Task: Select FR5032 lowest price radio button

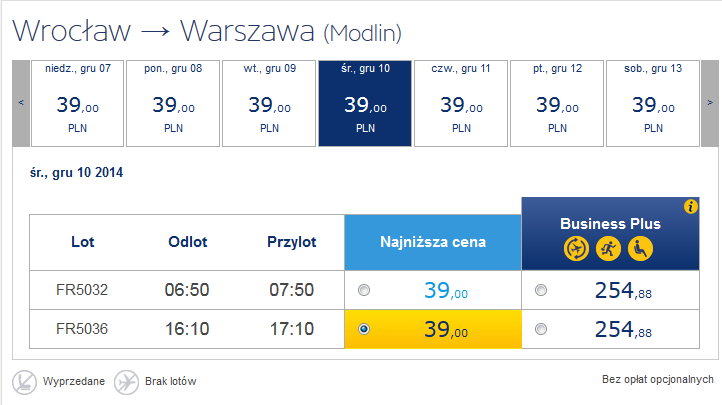Action: tap(364, 290)
